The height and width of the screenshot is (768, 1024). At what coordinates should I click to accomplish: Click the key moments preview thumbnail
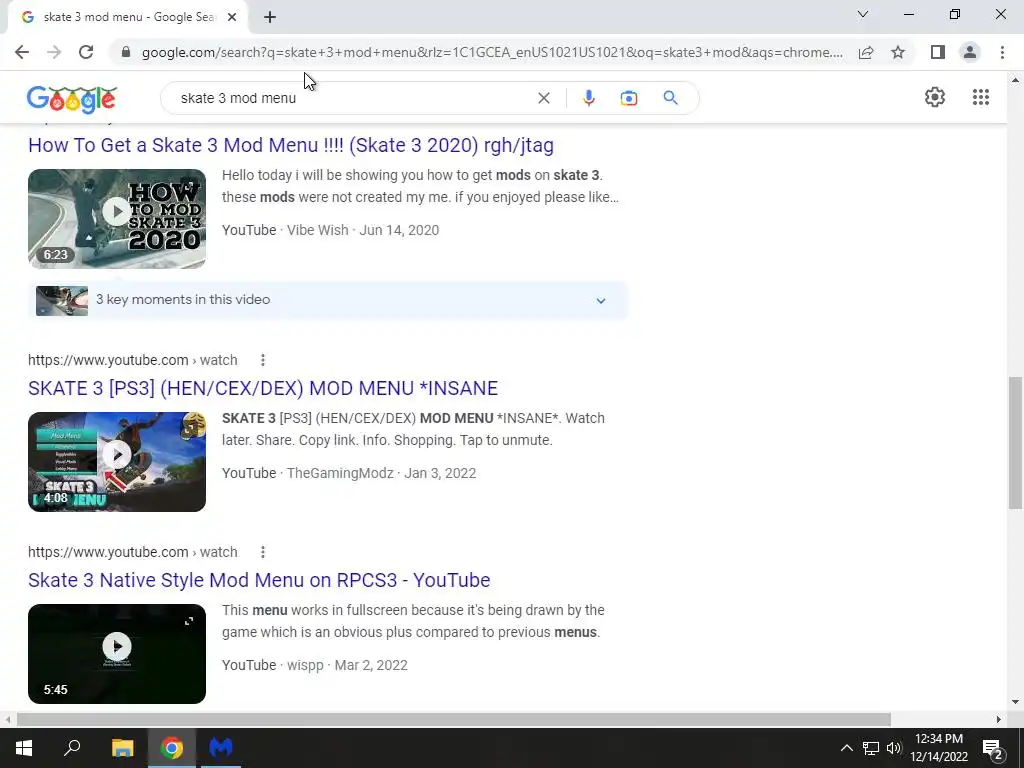click(62, 300)
